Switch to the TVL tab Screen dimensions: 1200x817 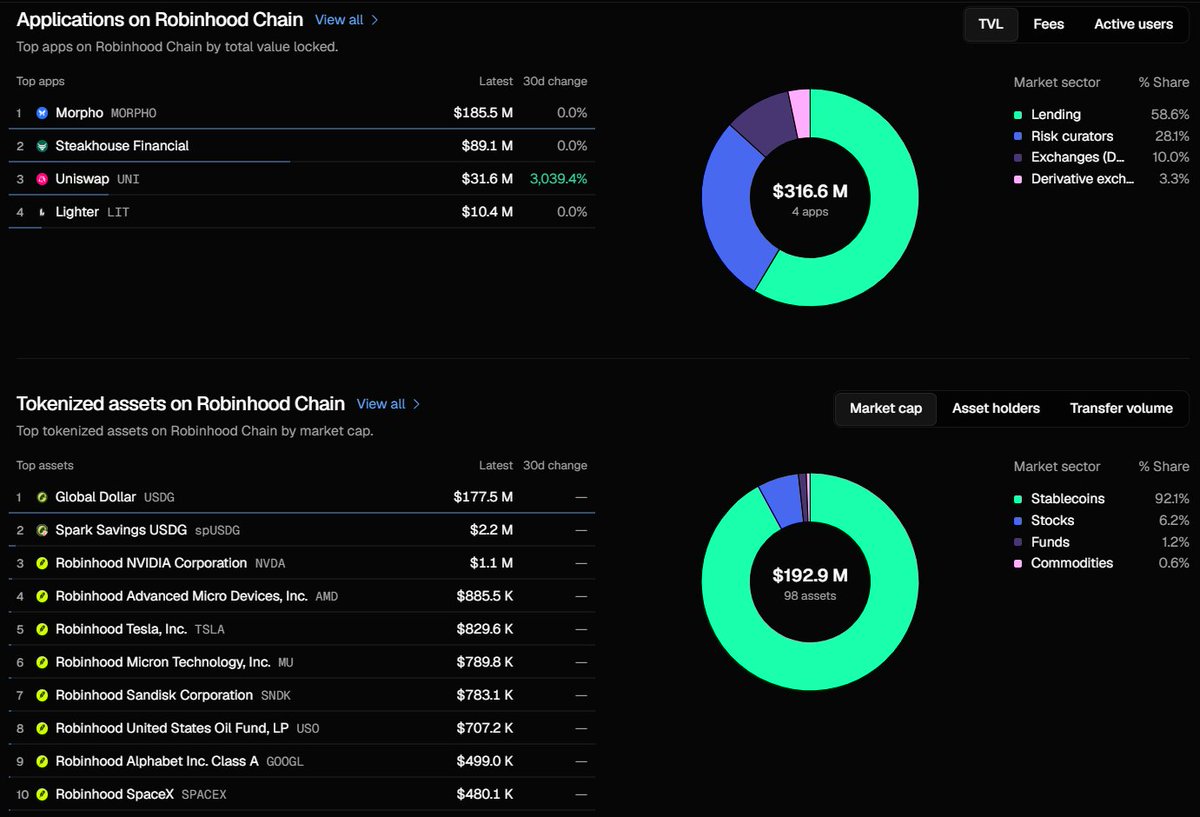click(990, 24)
